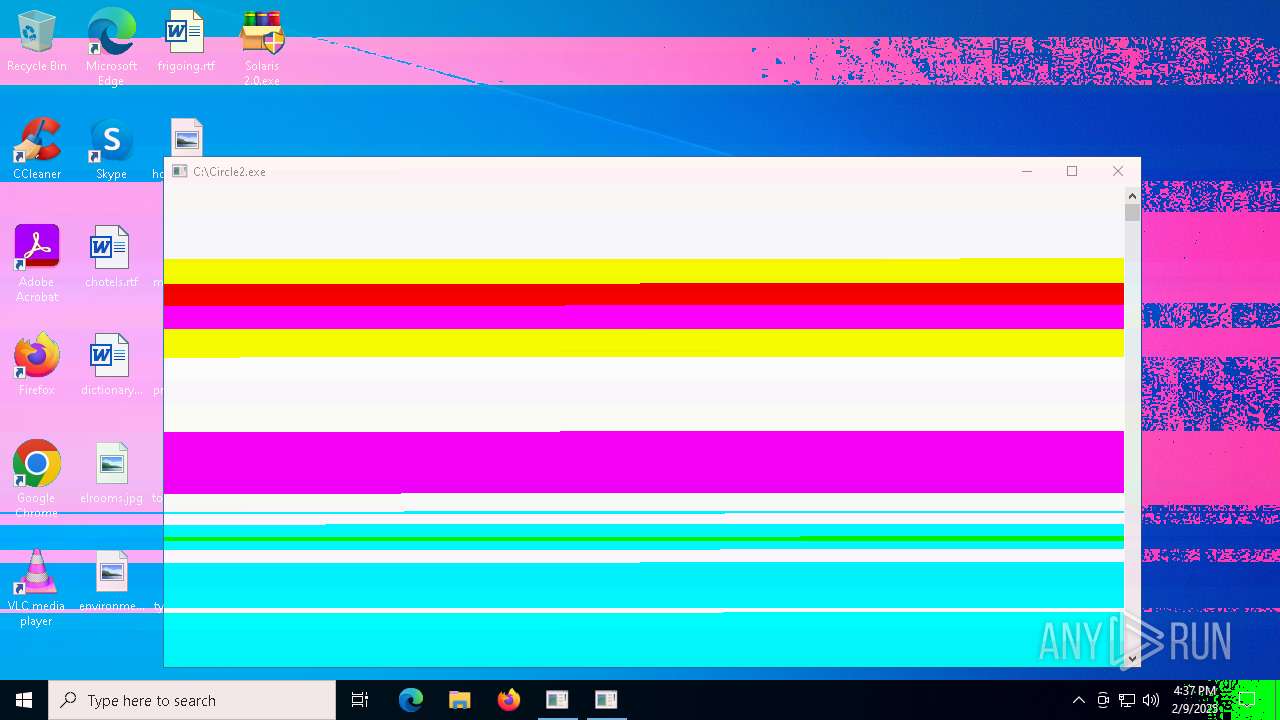1280x720 pixels.
Task: Open network status tray icon
Action: (1127, 700)
